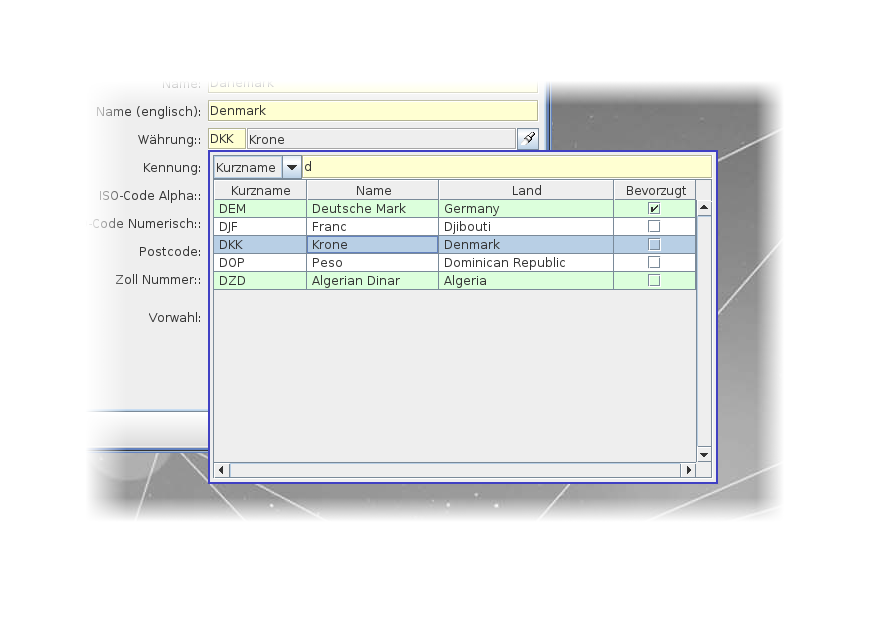Open the Kurzname filter dropdown
870x627 pixels.
coord(291,168)
